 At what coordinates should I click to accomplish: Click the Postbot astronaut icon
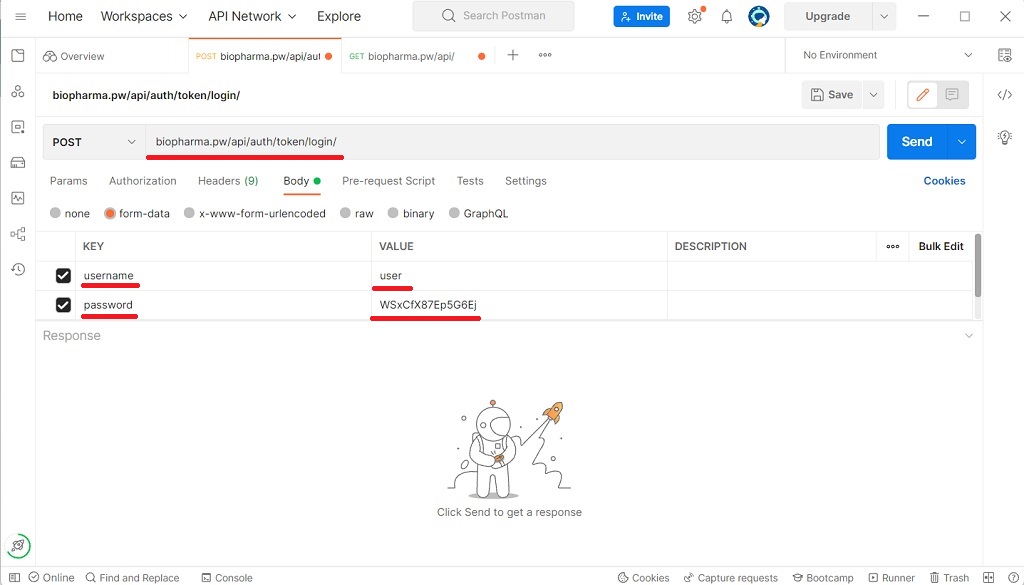point(18,546)
